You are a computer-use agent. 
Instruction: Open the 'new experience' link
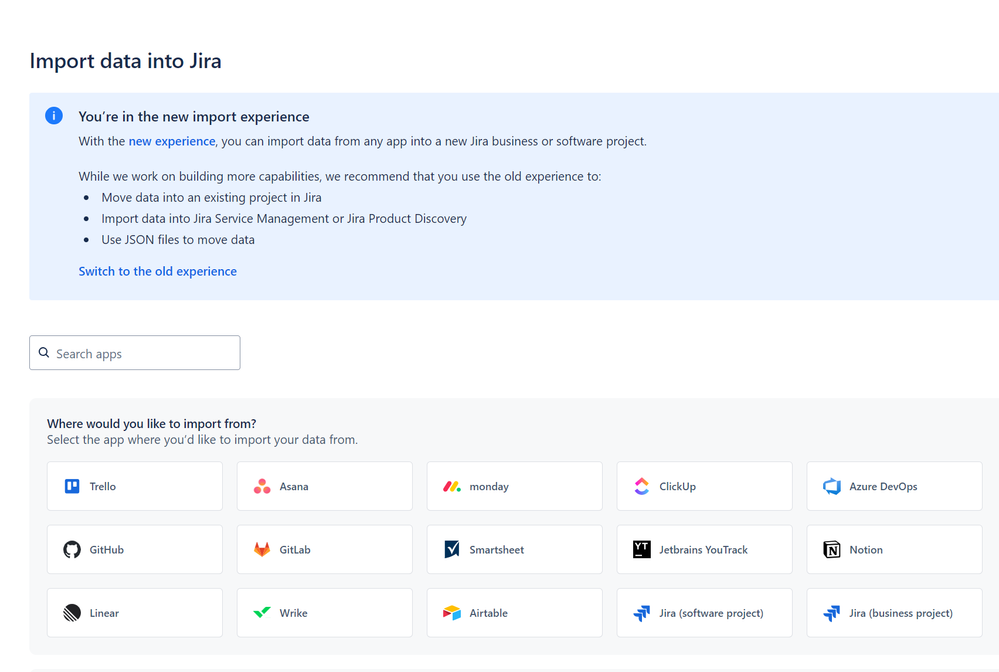(172, 141)
